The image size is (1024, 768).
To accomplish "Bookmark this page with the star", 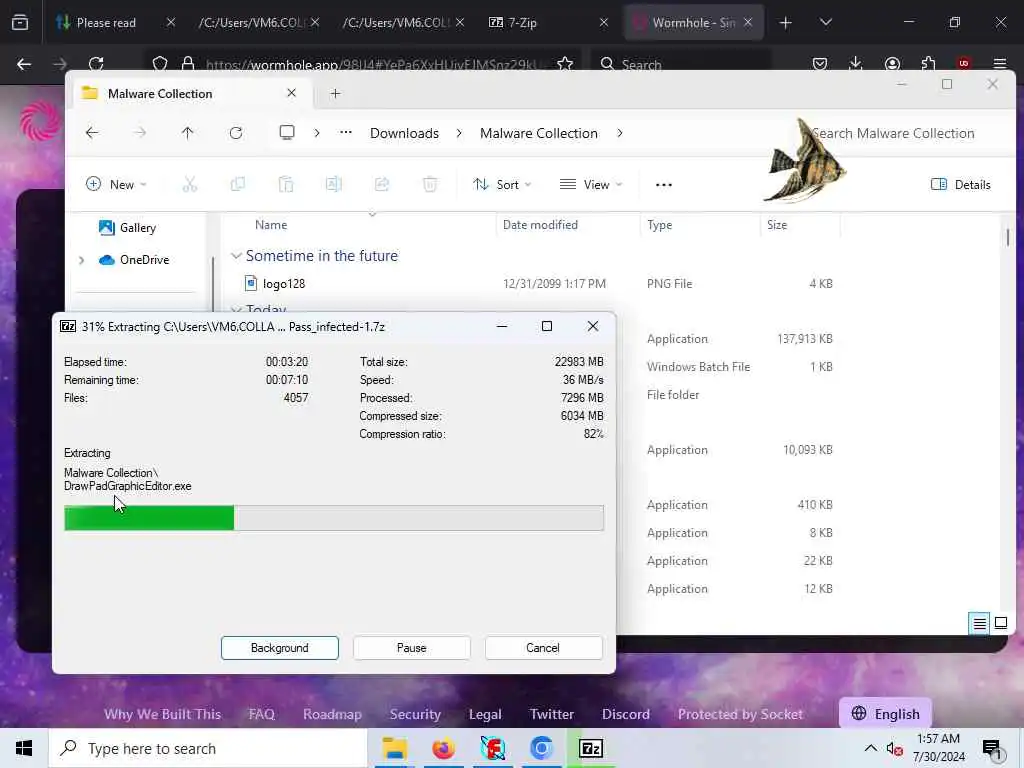I will click(565, 64).
